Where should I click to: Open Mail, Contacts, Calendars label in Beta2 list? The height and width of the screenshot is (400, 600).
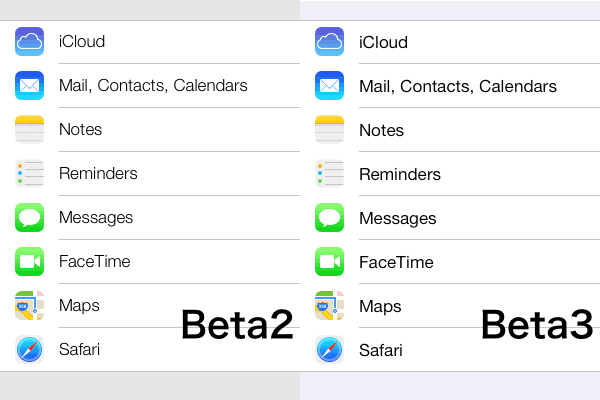(x=153, y=86)
